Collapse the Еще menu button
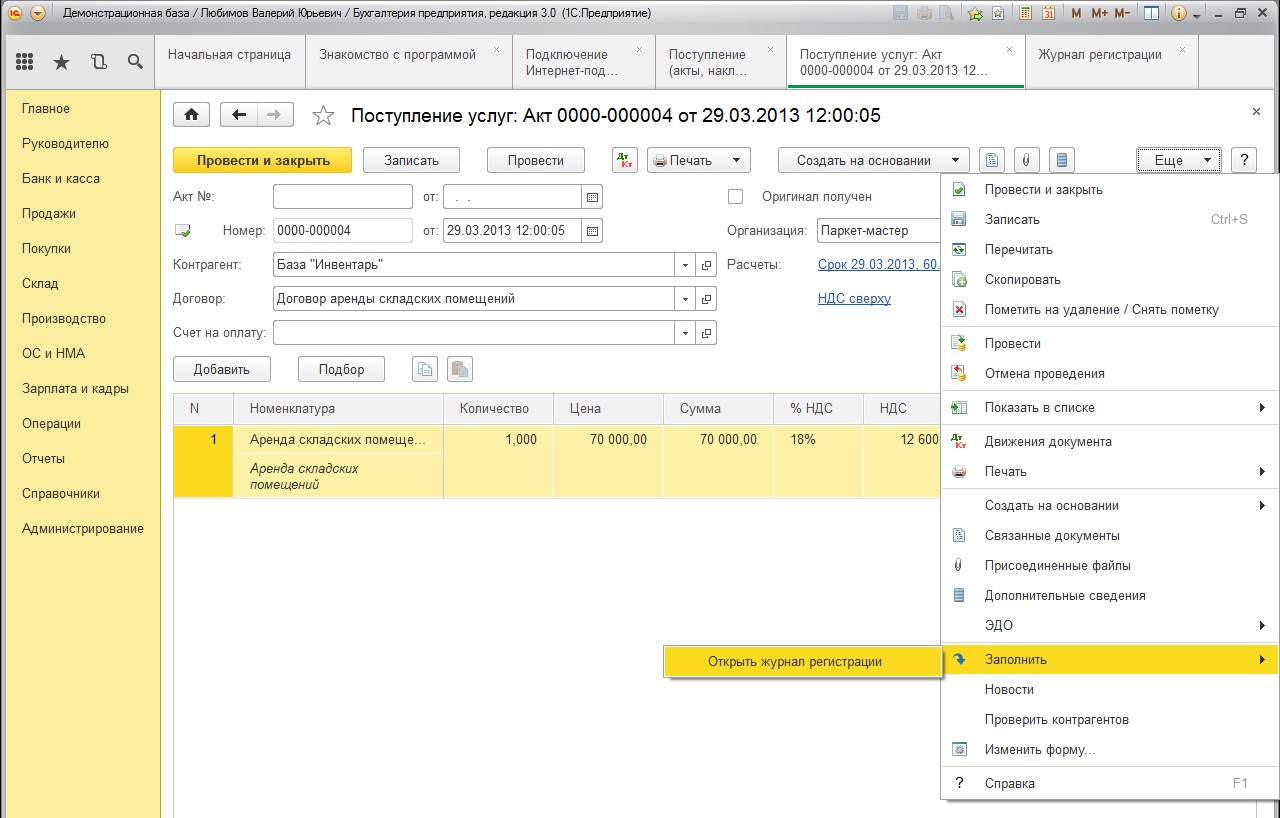1280x818 pixels. tap(1179, 160)
